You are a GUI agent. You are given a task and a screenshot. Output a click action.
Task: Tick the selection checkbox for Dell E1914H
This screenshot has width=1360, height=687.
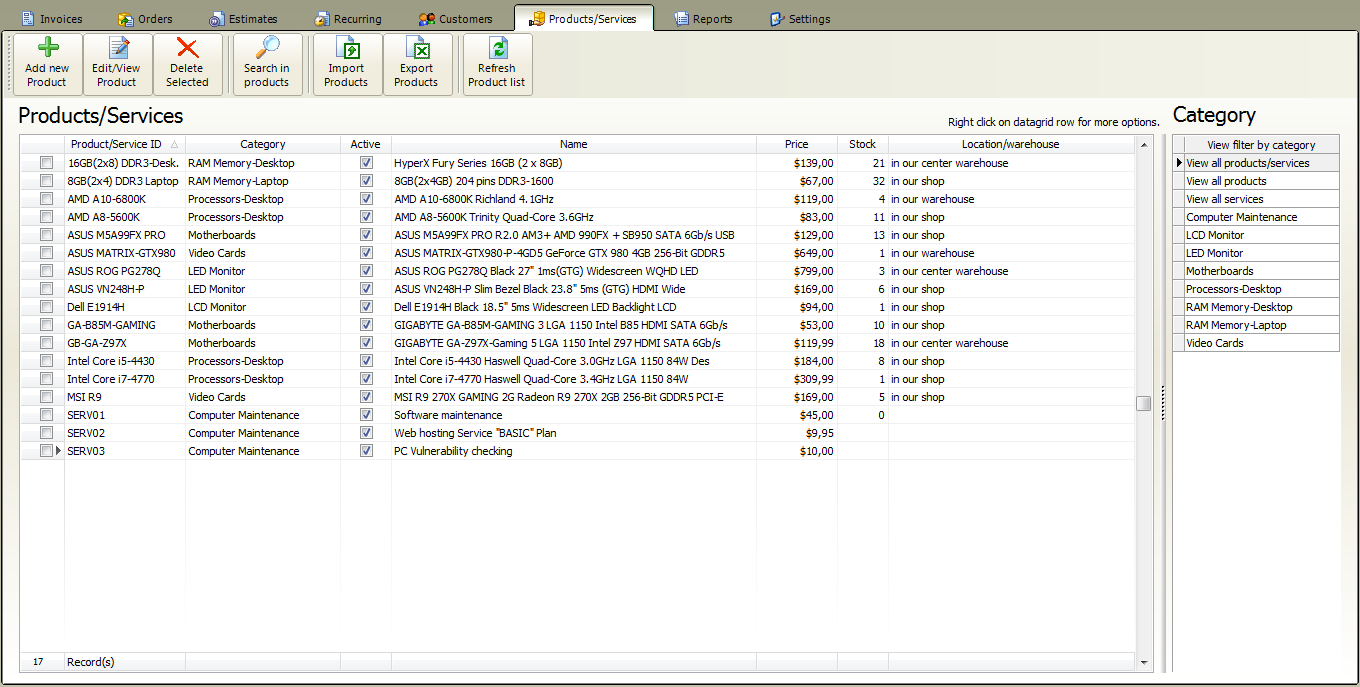[46, 307]
